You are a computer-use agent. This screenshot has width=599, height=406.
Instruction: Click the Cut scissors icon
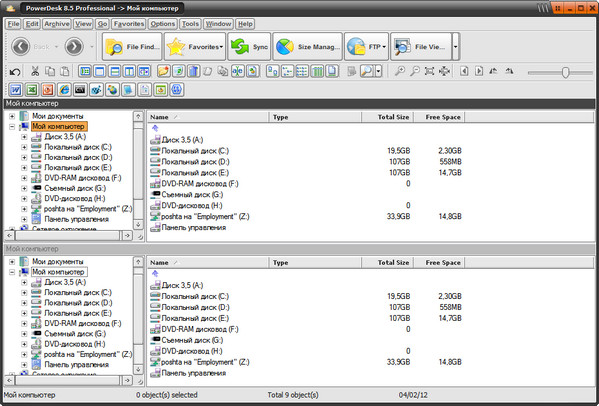pyautogui.click(x=35, y=71)
